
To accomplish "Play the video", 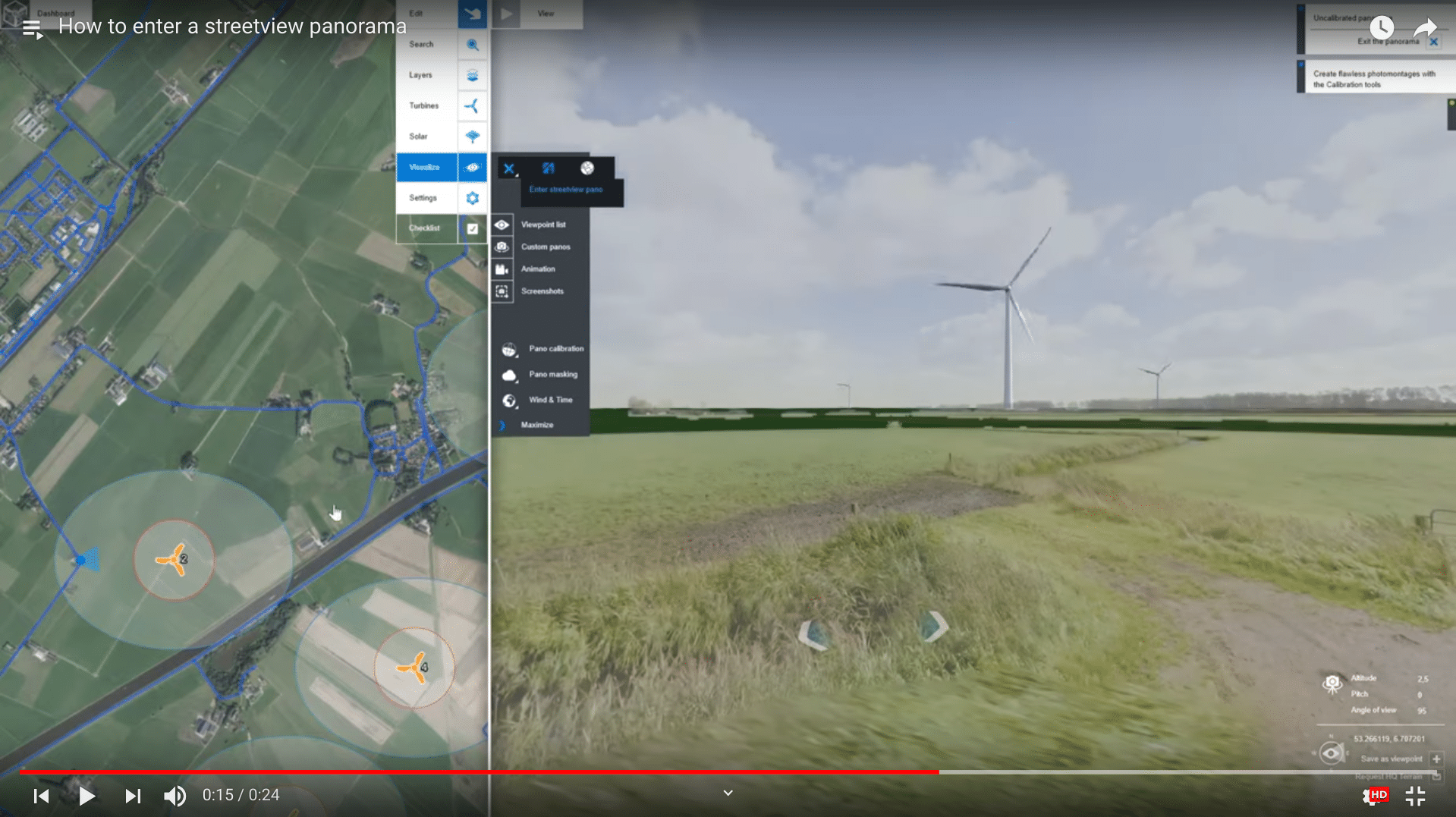I will [86, 796].
